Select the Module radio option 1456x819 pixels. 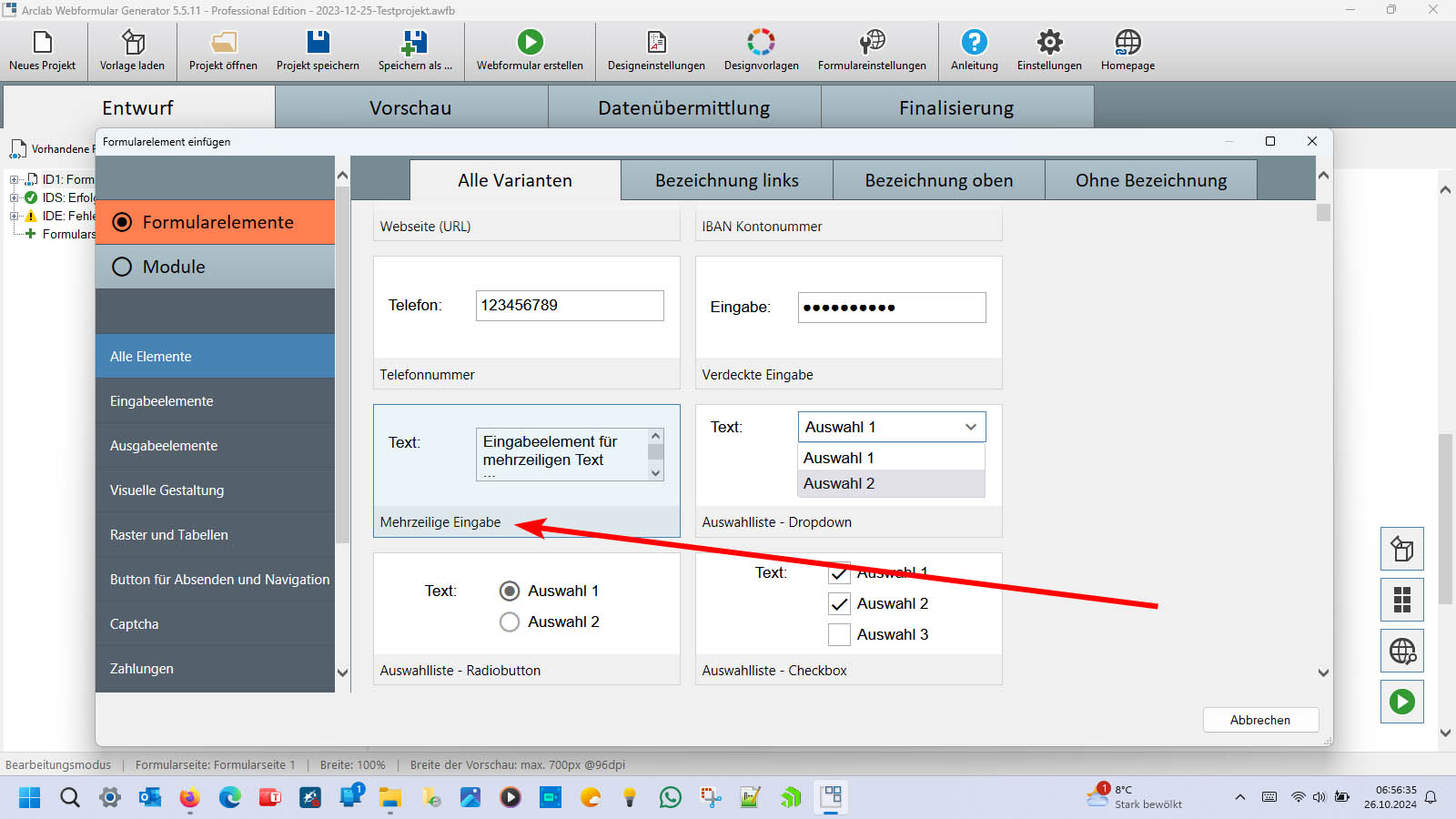pos(122,267)
